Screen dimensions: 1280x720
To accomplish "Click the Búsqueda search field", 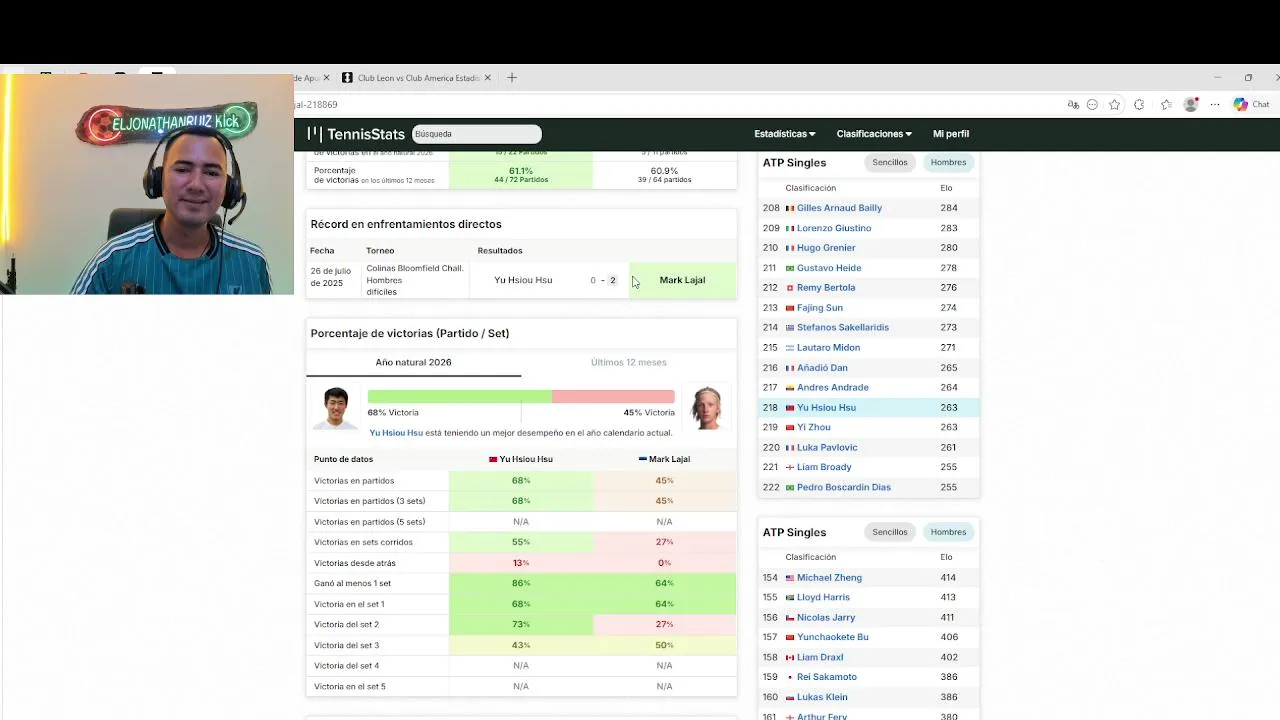I will 476,134.
